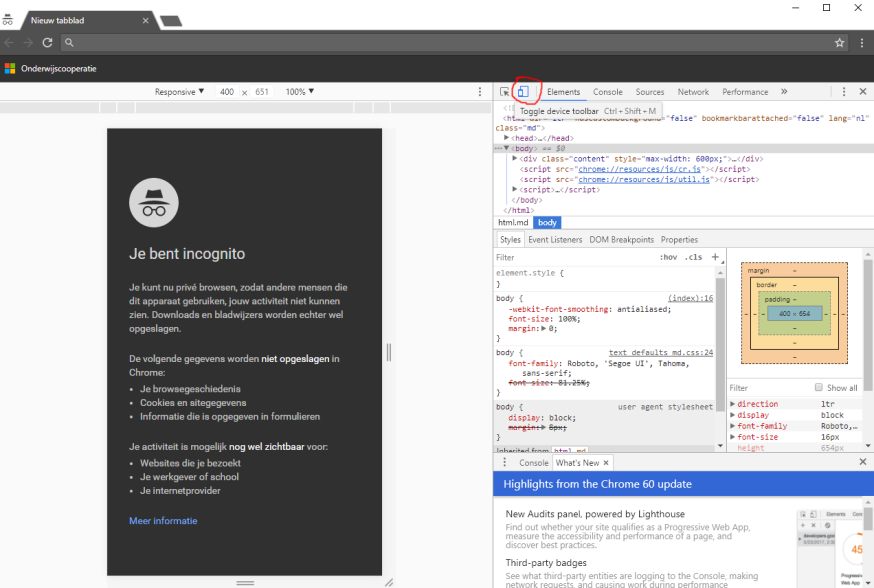Expand margin shorthand in body rule

543,328
